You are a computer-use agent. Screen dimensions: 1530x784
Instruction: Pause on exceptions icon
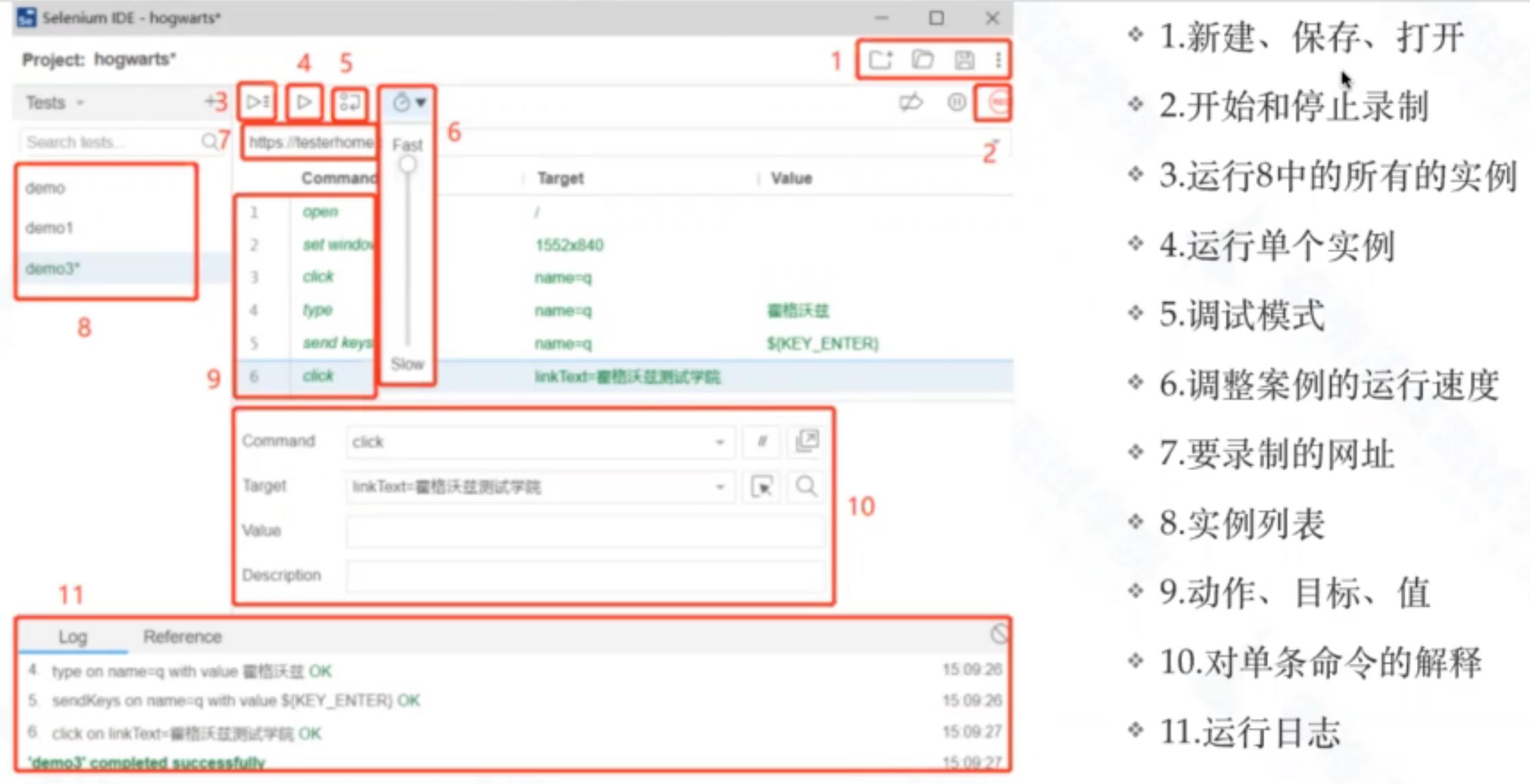(x=957, y=103)
